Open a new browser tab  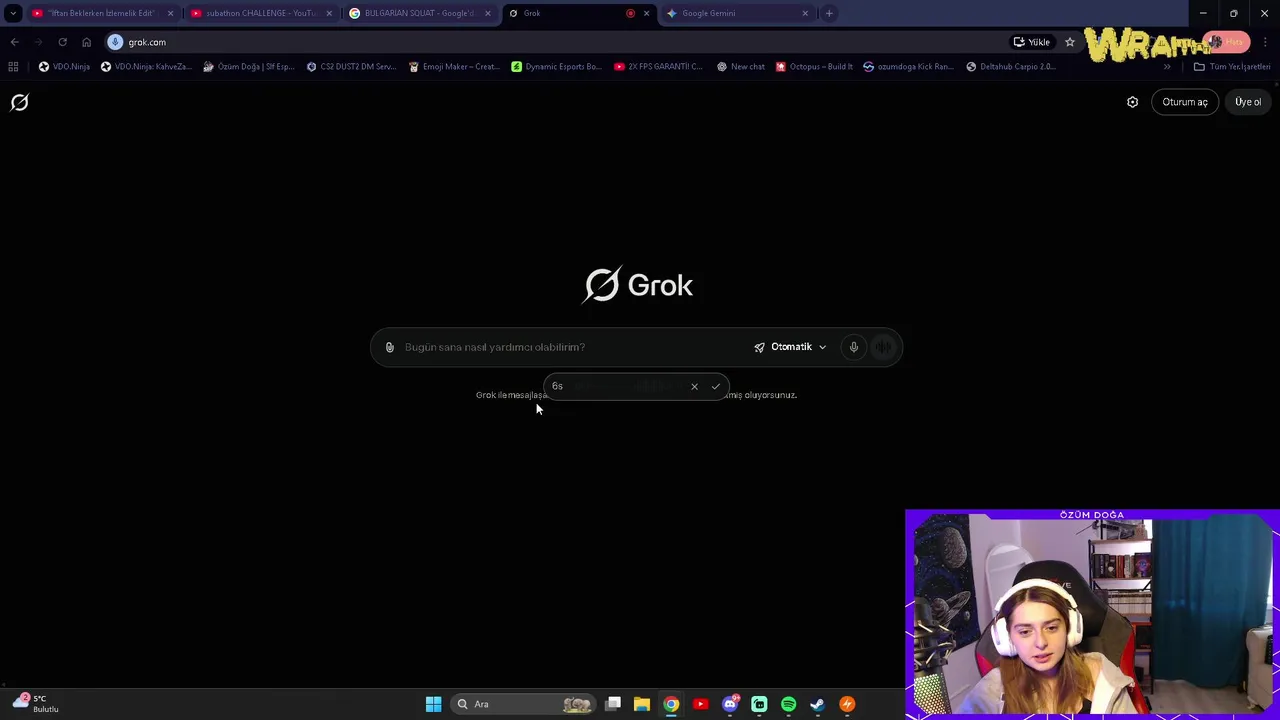(x=829, y=13)
